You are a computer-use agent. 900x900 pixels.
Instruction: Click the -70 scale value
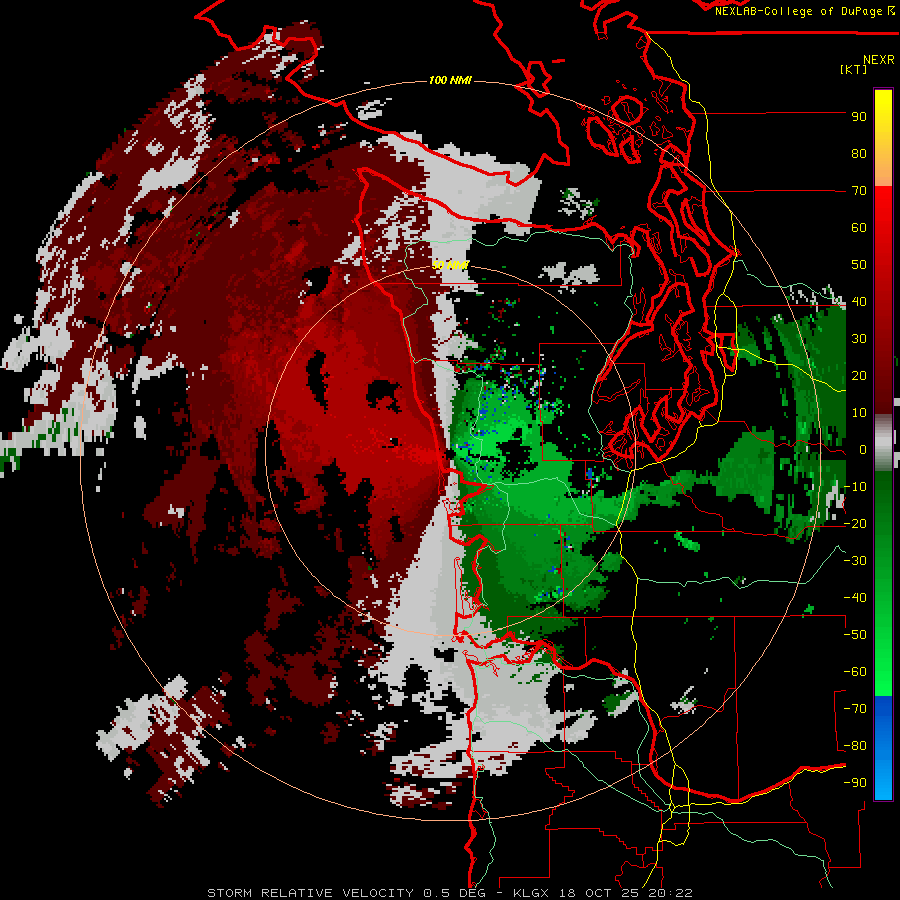coord(855,709)
